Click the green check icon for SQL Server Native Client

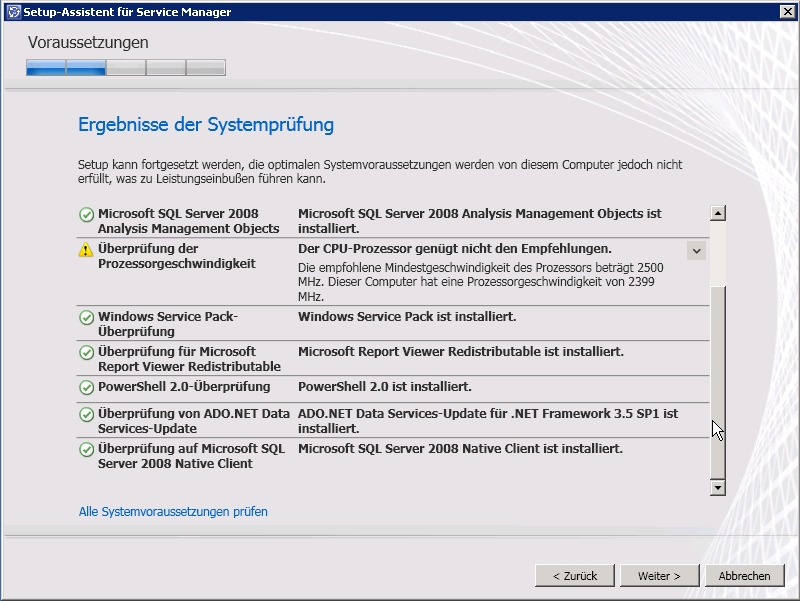click(x=86, y=450)
